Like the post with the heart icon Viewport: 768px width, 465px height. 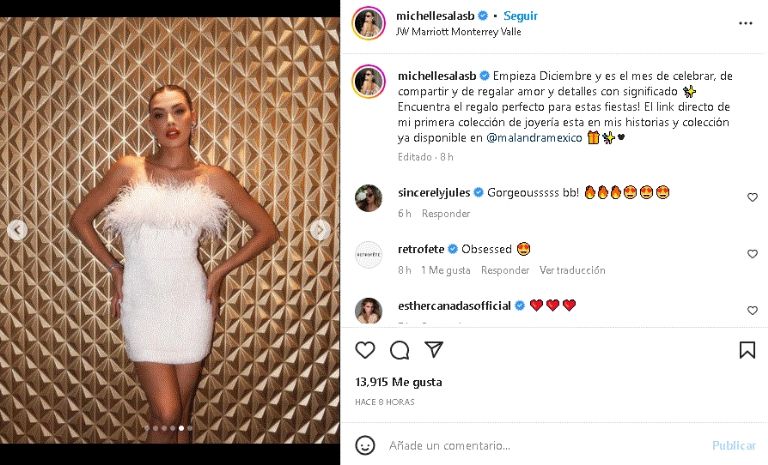(366, 350)
